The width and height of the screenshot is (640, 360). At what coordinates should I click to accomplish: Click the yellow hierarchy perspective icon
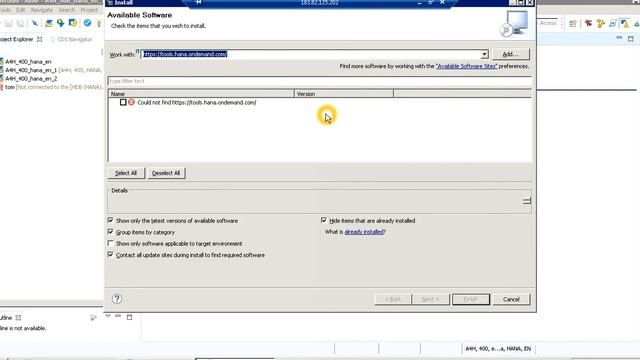pyautogui.click(x=600, y=24)
